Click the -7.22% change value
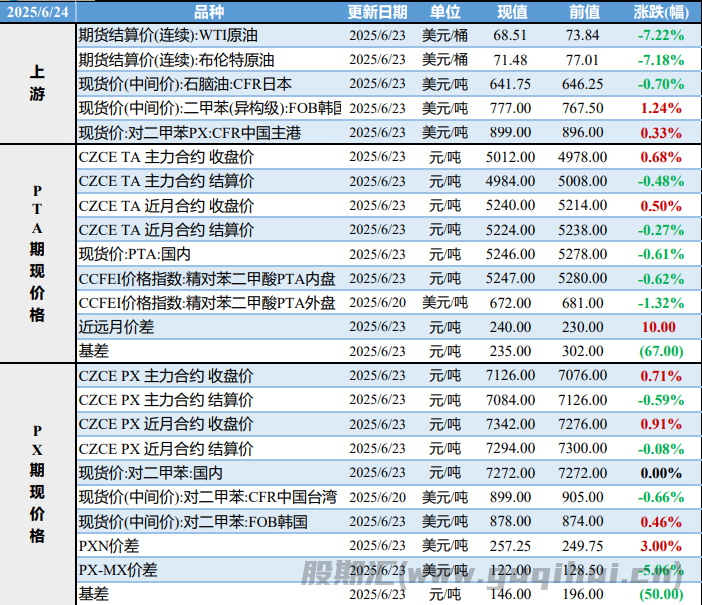 pyautogui.click(x=660, y=35)
